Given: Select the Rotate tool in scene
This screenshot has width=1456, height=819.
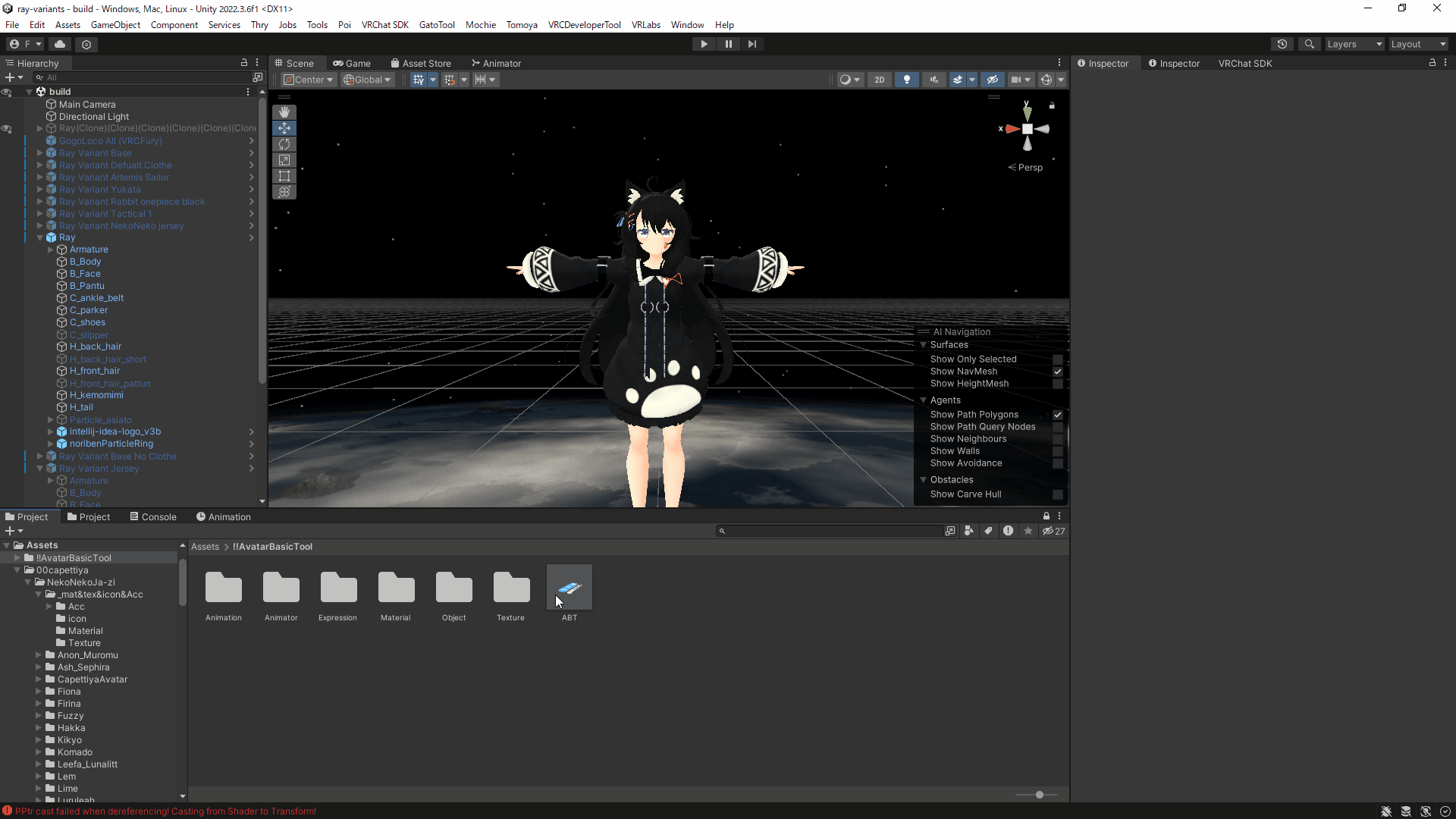Looking at the screenshot, I should point(284,144).
